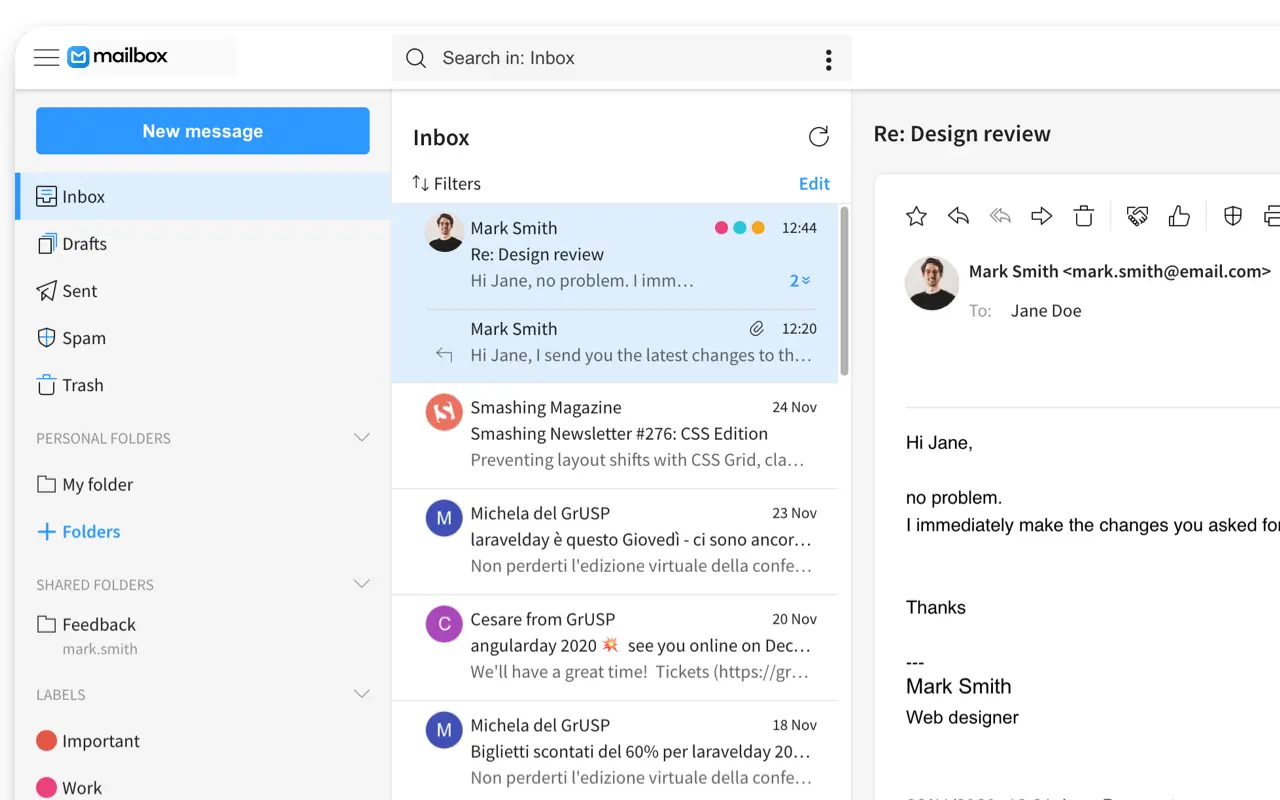Click the Search in Inbox field
Screen dimensions: 1280x800
pyautogui.click(x=610, y=58)
